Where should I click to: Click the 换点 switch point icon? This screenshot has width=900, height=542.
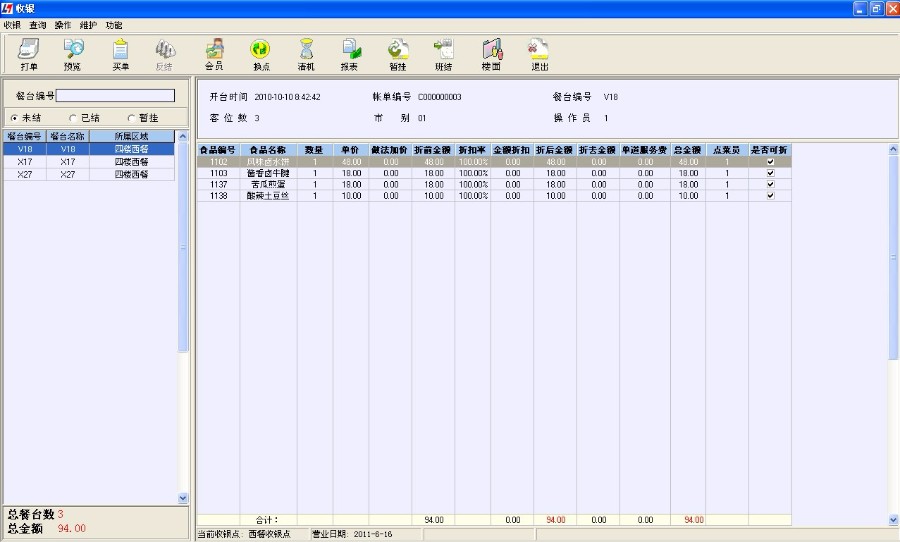(261, 55)
